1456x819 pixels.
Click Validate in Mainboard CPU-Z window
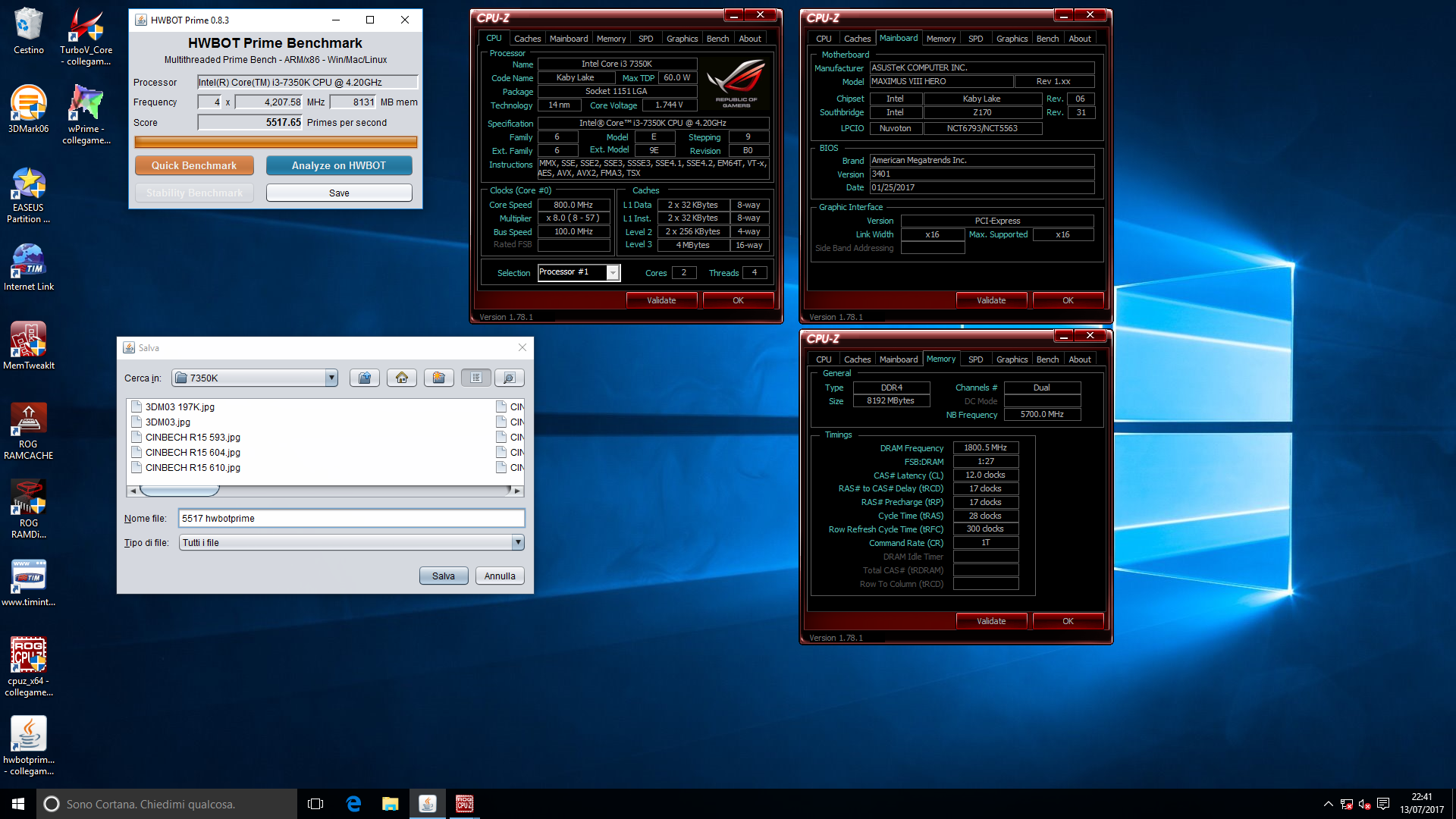coord(991,300)
